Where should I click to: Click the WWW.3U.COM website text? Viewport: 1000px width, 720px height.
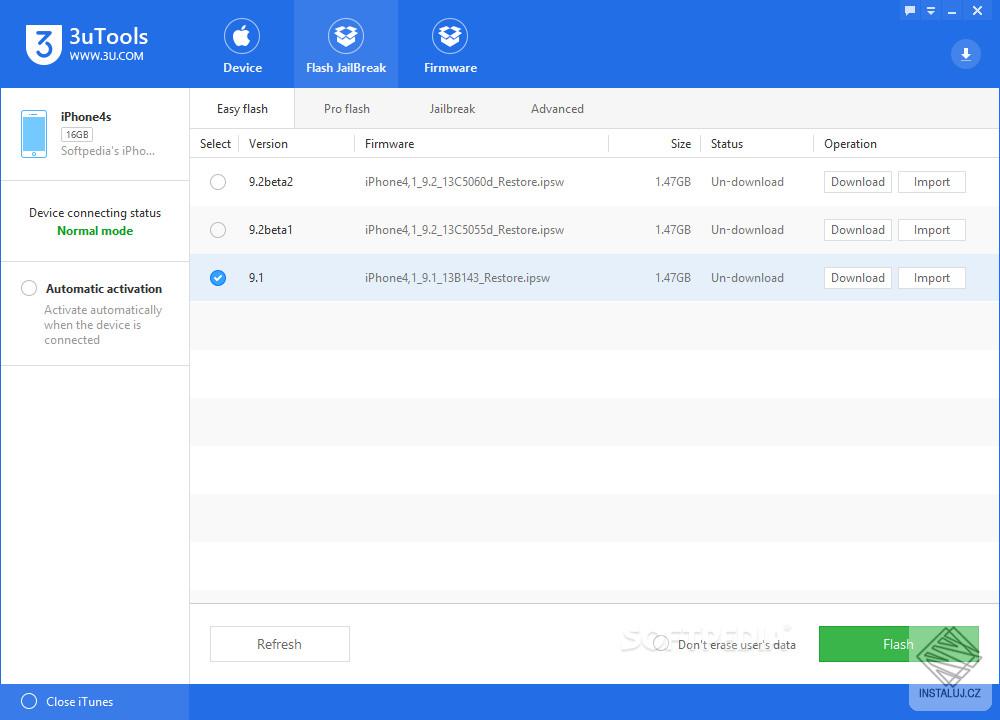point(107,56)
